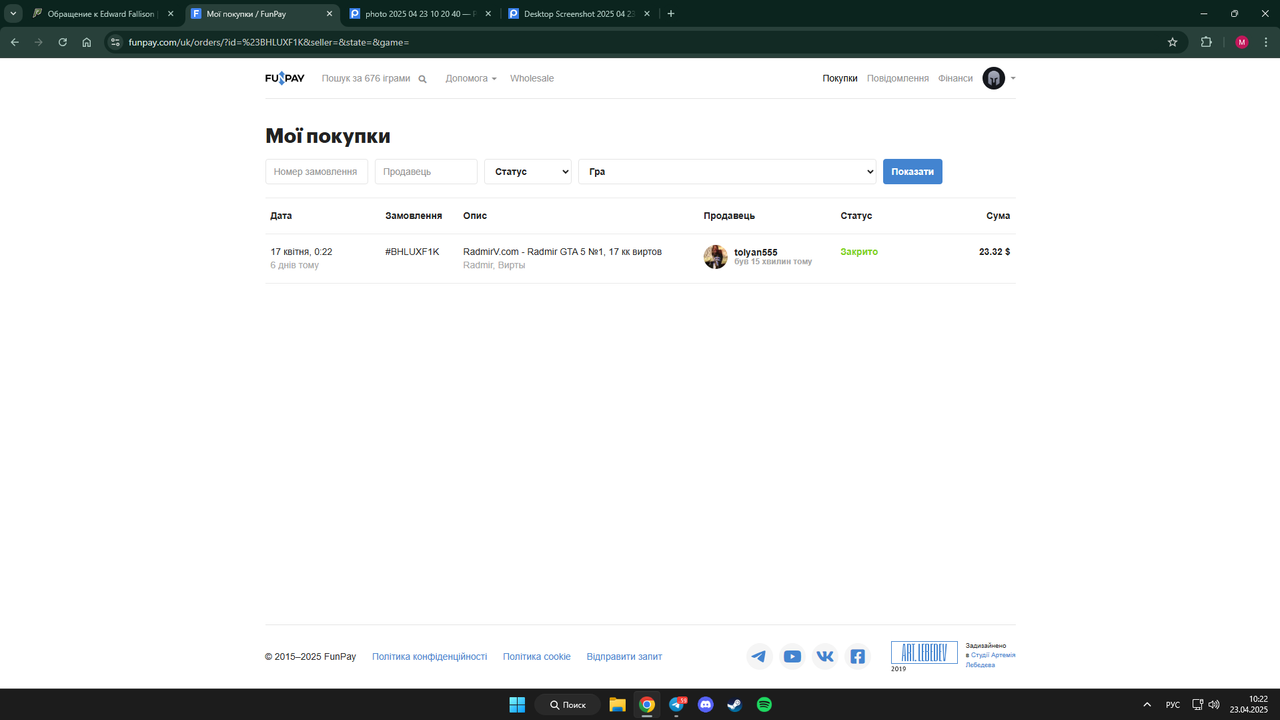Focus the Номер замовлення input field
The height and width of the screenshot is (720, 1280).
tap(317, 172)
